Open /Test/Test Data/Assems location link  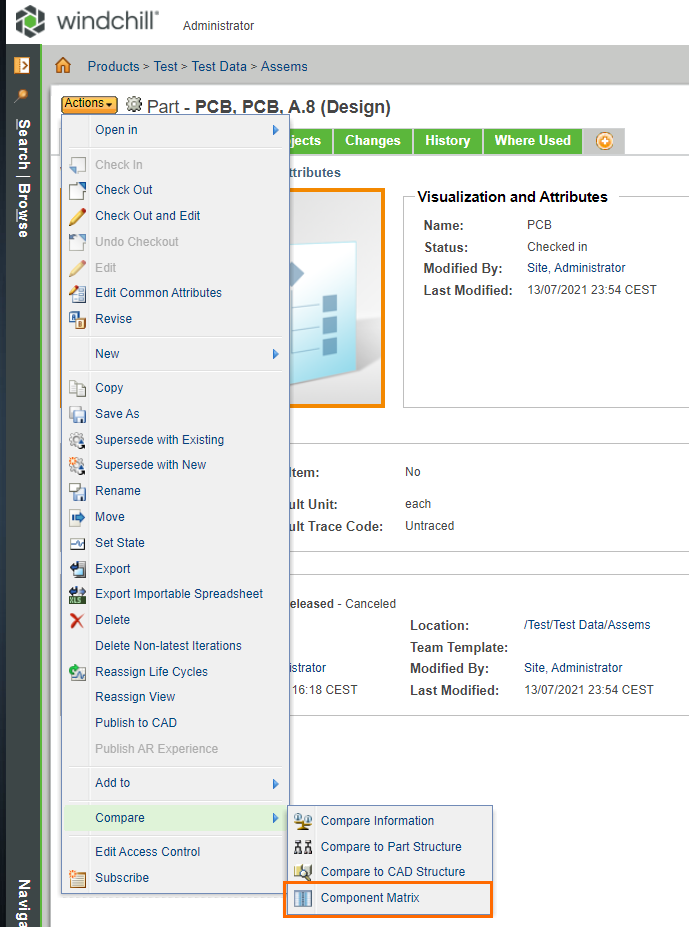click(587, 625)
